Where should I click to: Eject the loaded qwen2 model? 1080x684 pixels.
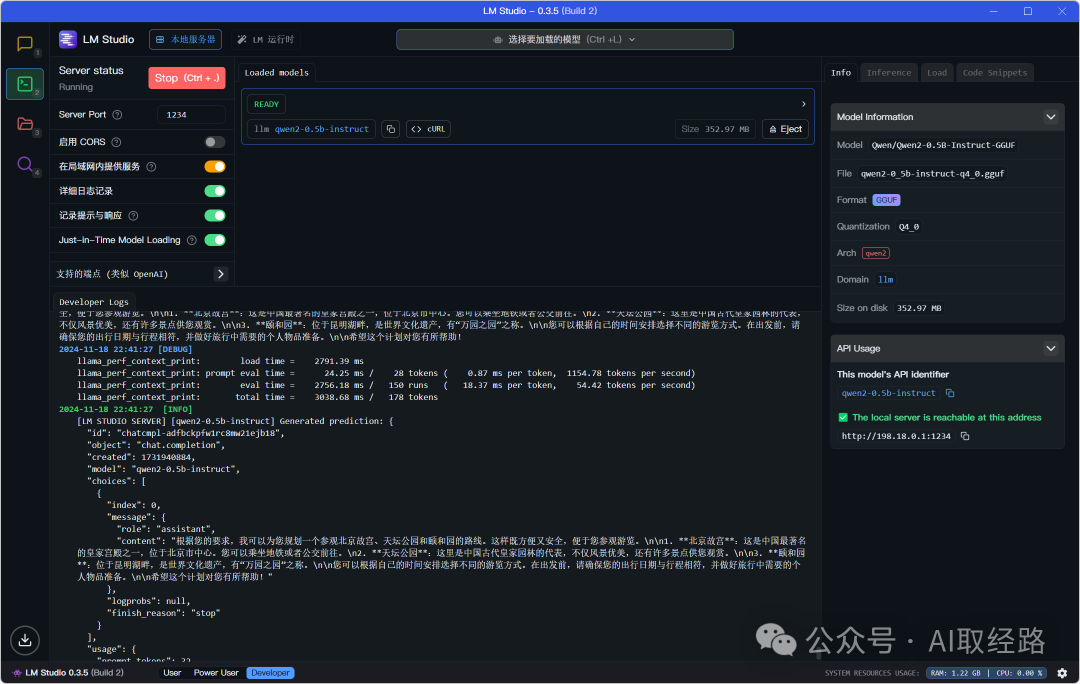(x=785, y=129)
